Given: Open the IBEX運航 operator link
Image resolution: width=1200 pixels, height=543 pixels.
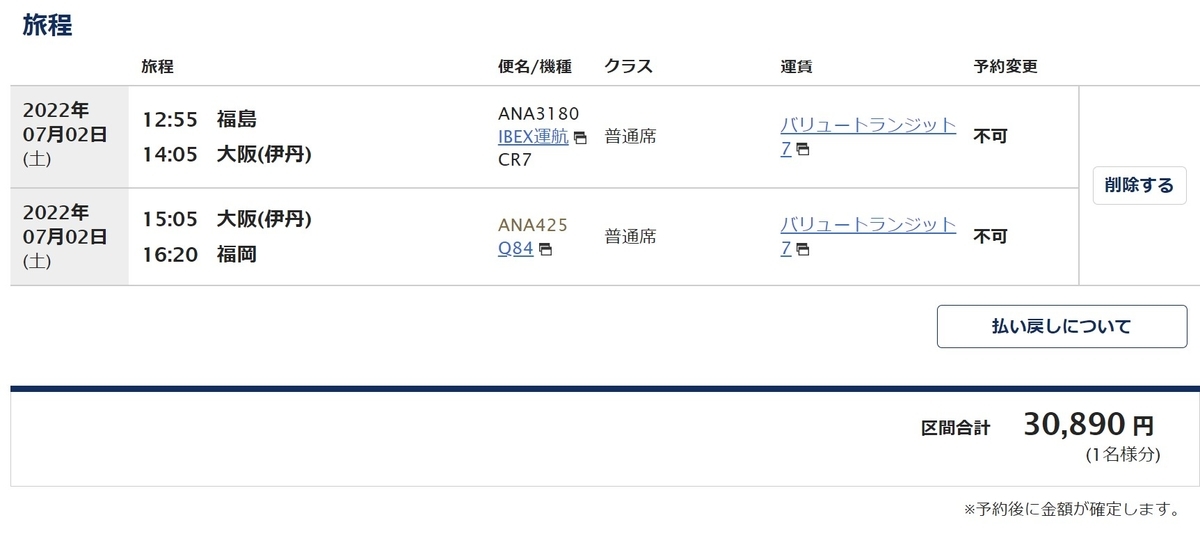Looking at the screenshot, I should pyautogui.click(x=533, y=136).
